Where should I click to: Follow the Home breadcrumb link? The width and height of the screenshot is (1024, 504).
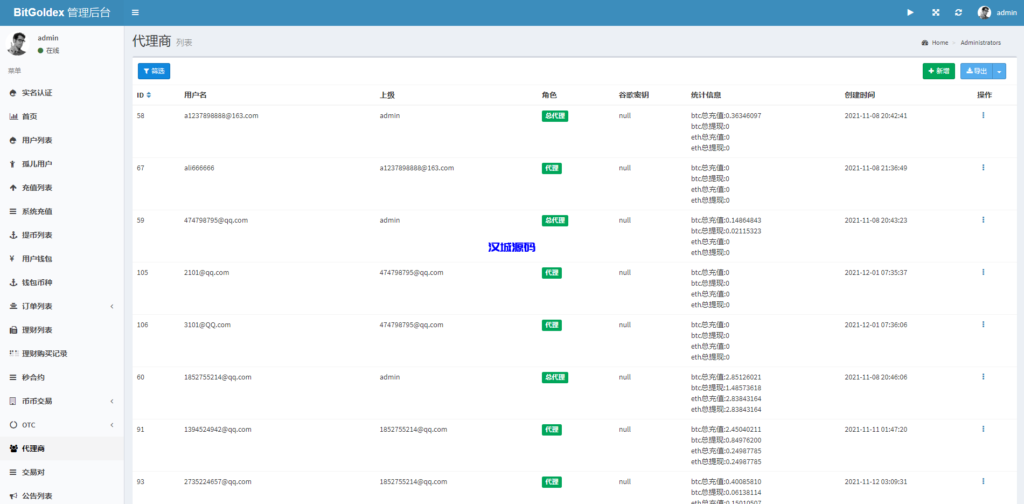coord(935,42)
